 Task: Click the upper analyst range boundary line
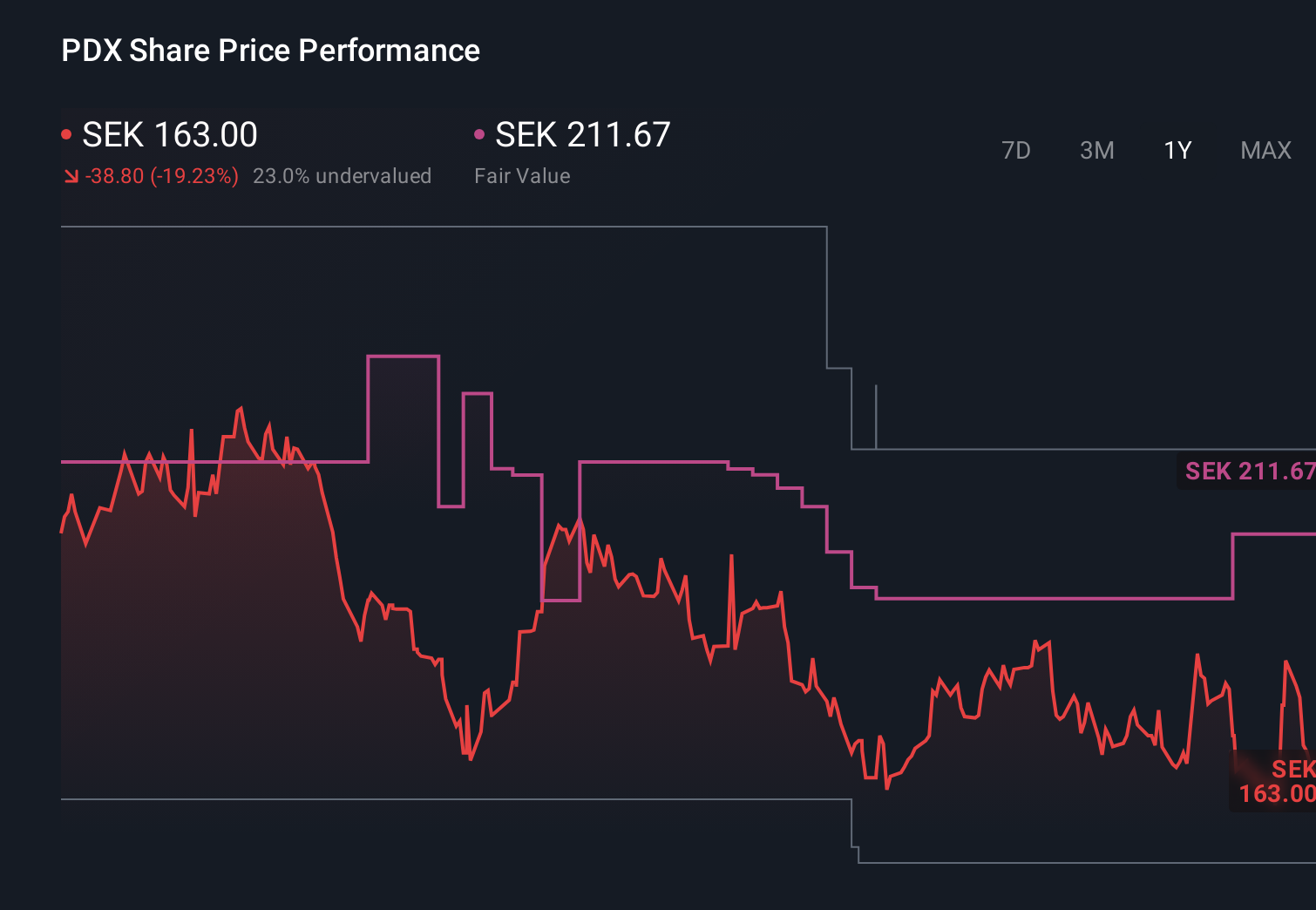(x=436, y=227)
